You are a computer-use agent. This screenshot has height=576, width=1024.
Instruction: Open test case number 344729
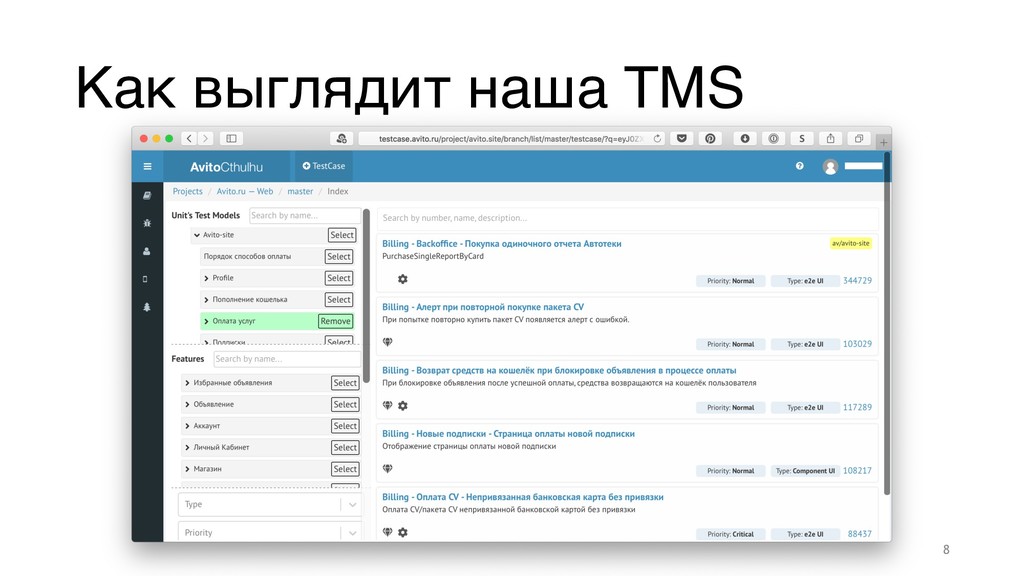pyautogui.click(x=857, y=280)
